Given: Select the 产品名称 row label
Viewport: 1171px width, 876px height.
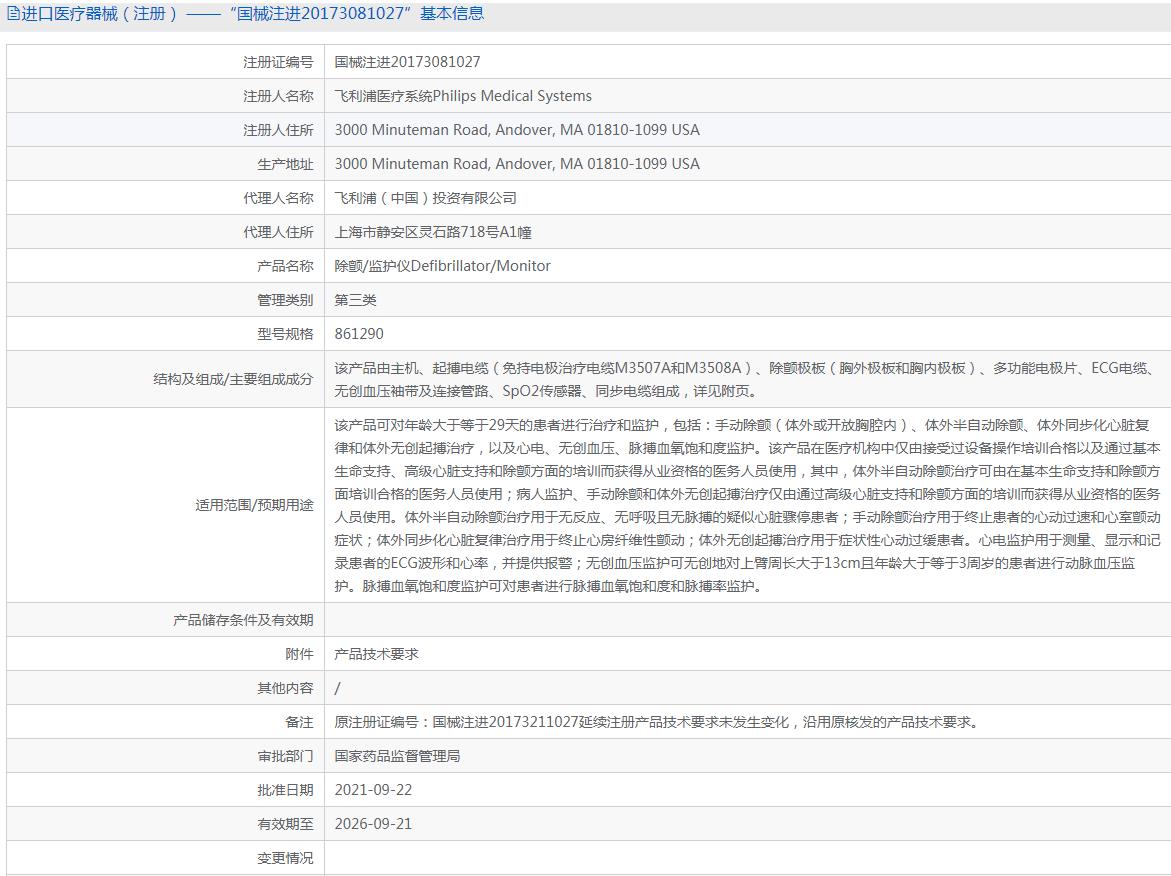Looking at the screenshot, I should 285,267.
